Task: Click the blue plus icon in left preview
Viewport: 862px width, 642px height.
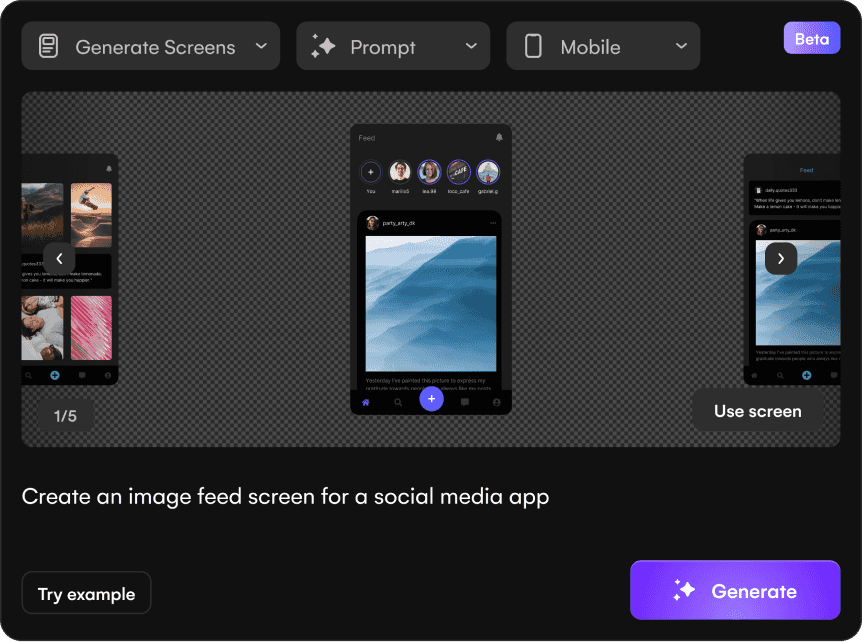Action: (x=55, y=375)
